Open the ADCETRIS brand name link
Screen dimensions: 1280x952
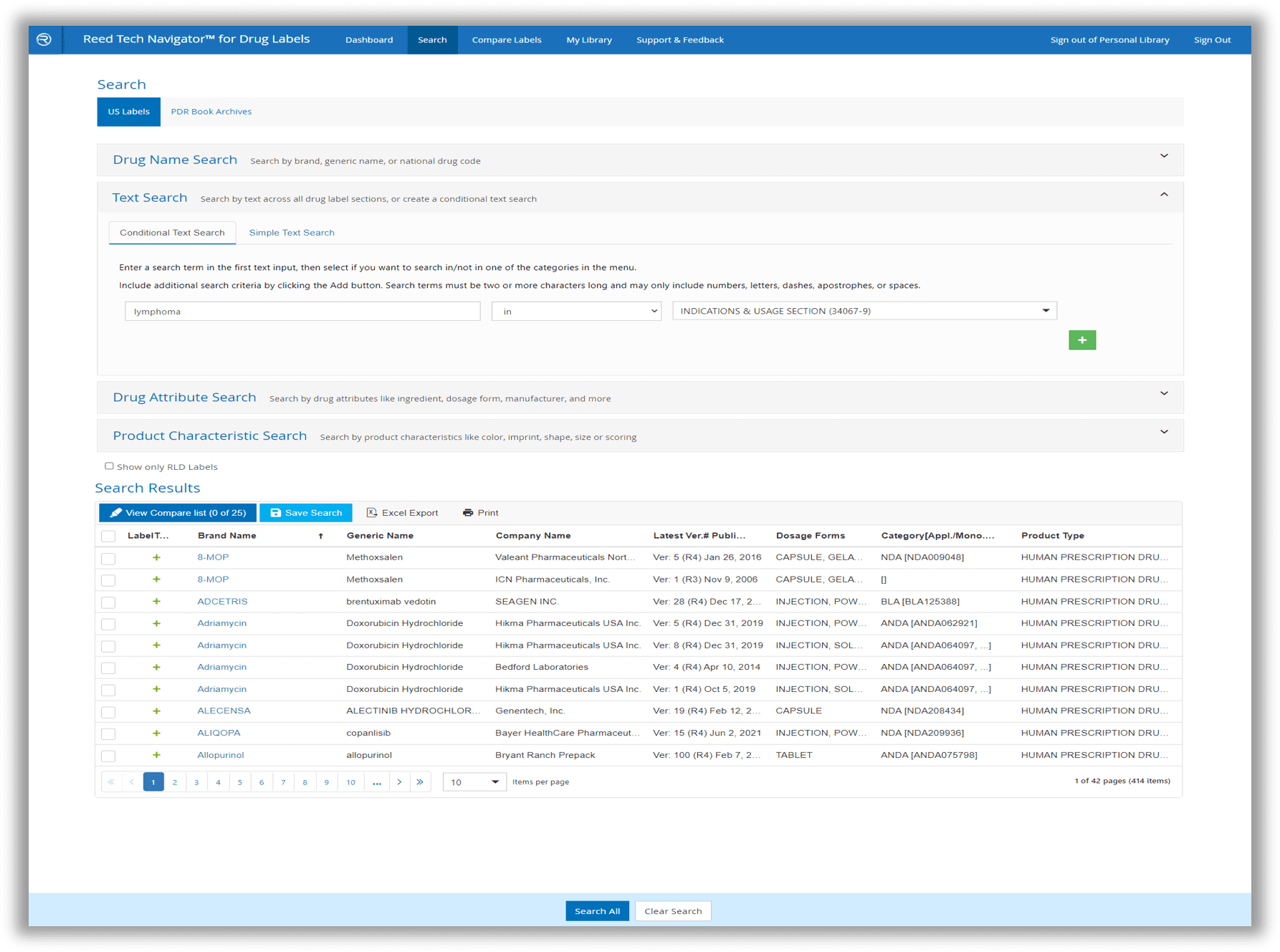pos(222,601)
